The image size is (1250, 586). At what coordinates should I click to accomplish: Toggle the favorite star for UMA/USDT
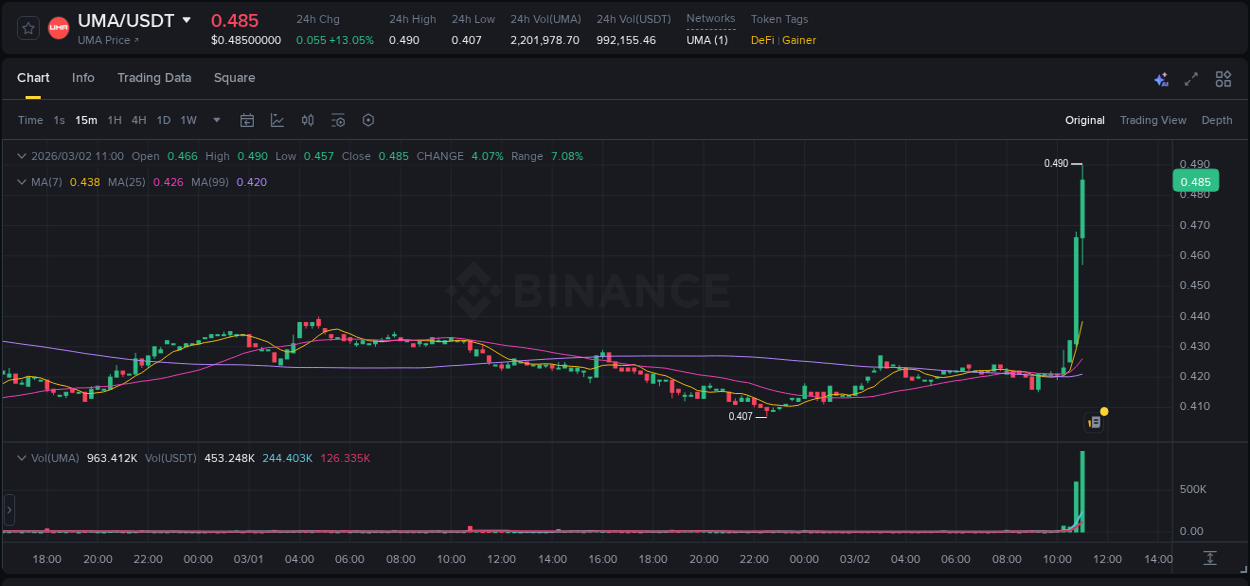click(27, 27)
